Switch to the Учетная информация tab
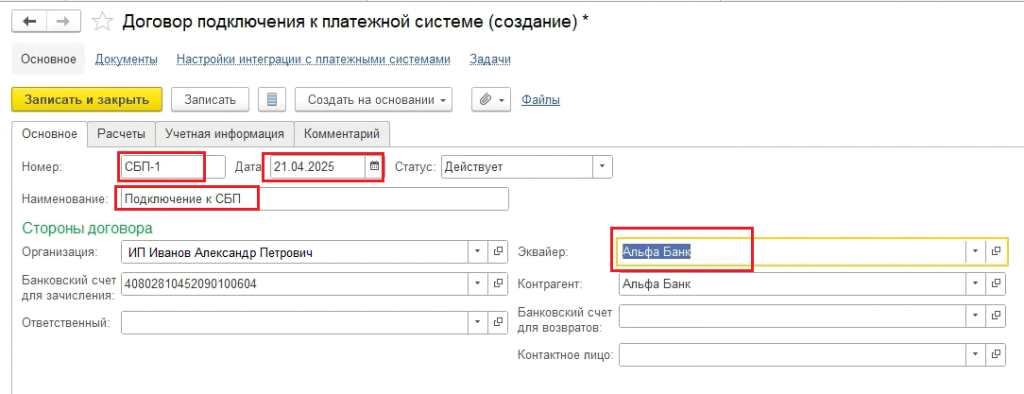1024x394 pixels. pos(224,133)
